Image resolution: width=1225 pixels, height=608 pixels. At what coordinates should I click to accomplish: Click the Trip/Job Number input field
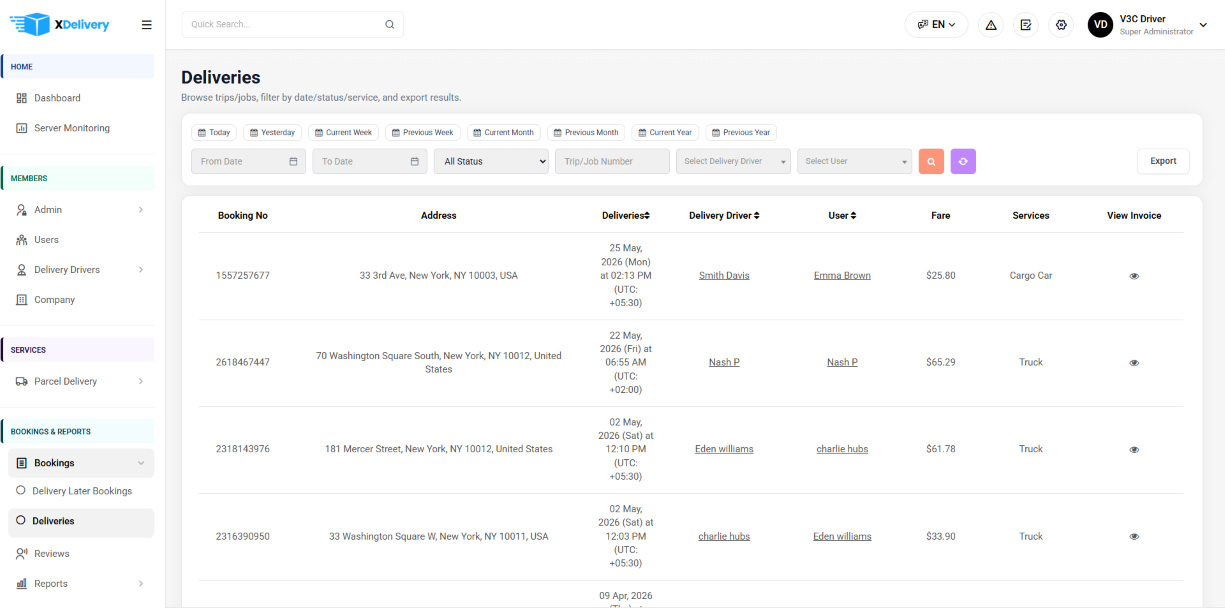(x=612, y=161)
